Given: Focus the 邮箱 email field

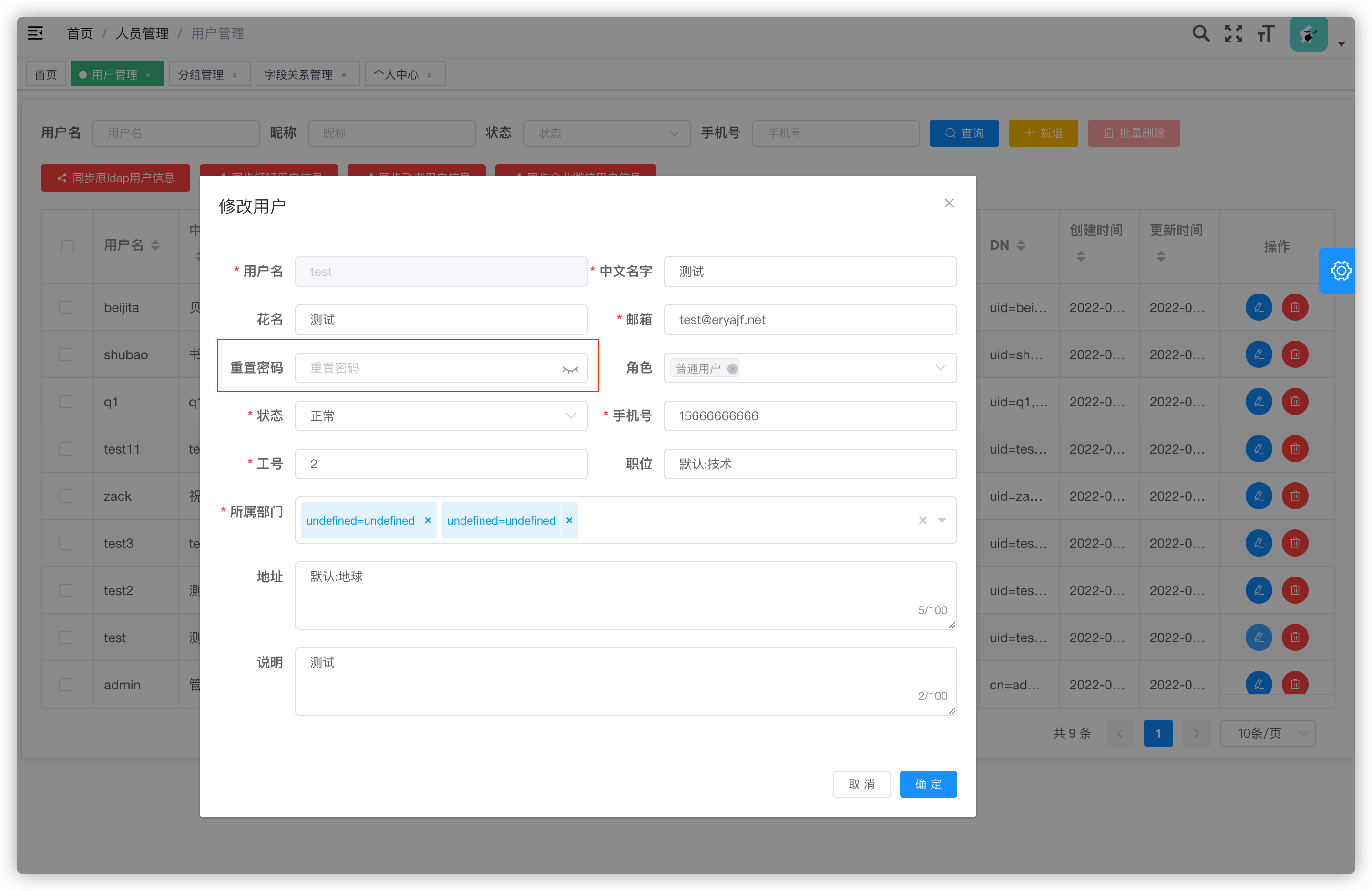Looking at the screenshot, I should pos(810,319).
